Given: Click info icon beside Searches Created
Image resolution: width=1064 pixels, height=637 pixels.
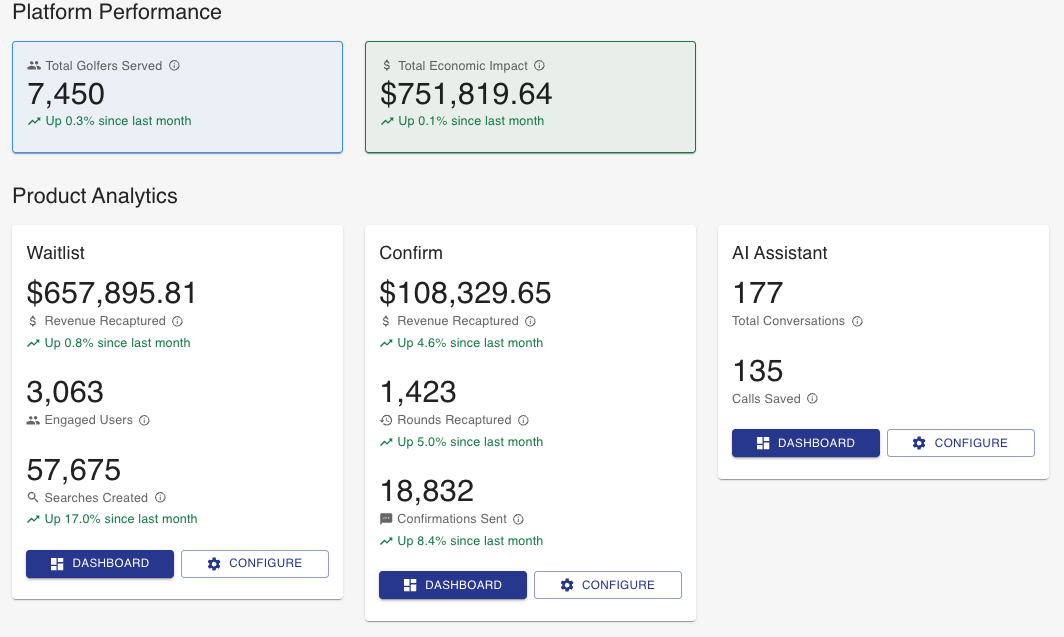Looking at the screenshot, I should [x=160, y=498].
